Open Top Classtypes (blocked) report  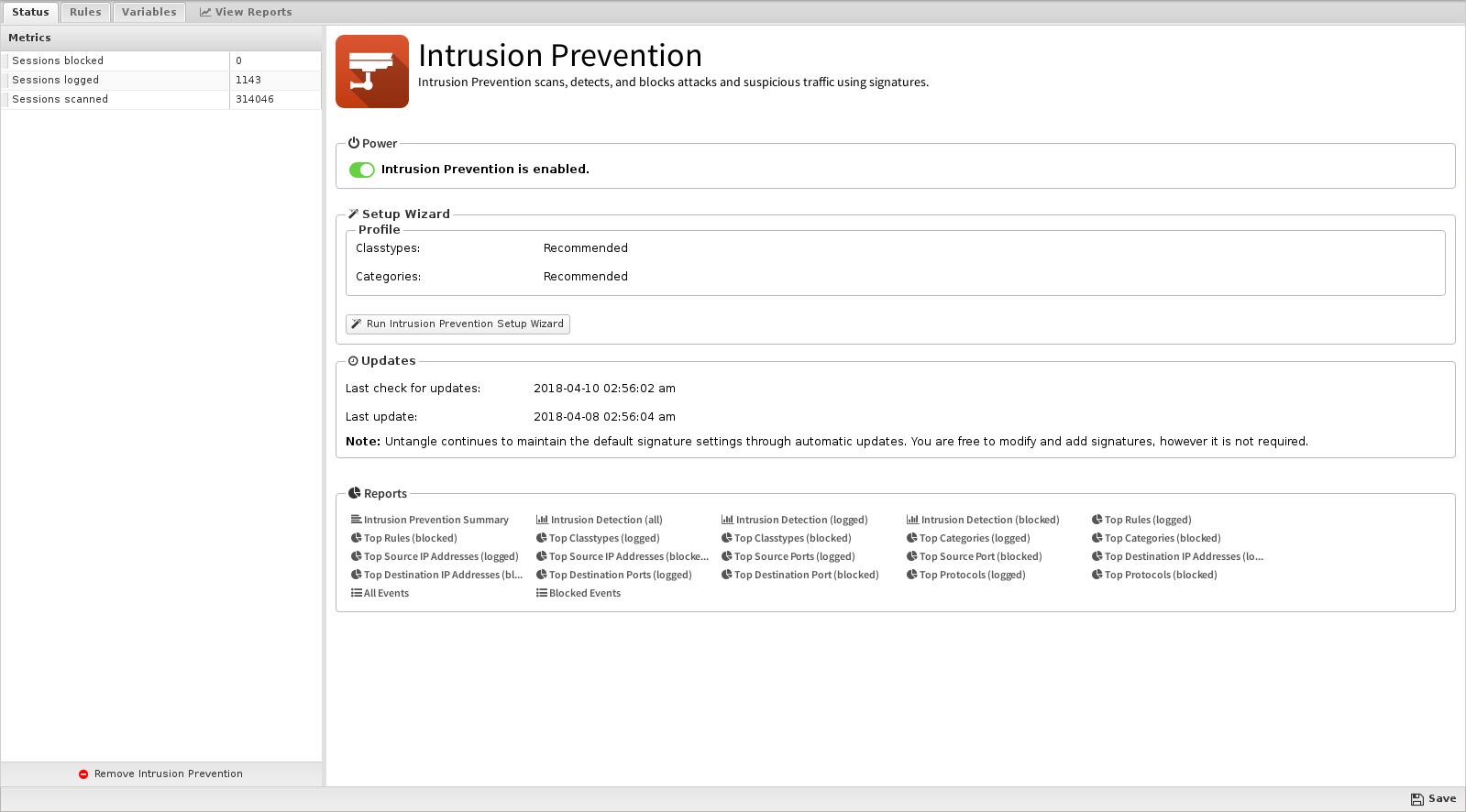pyautogui.click(x=787, y=538)
